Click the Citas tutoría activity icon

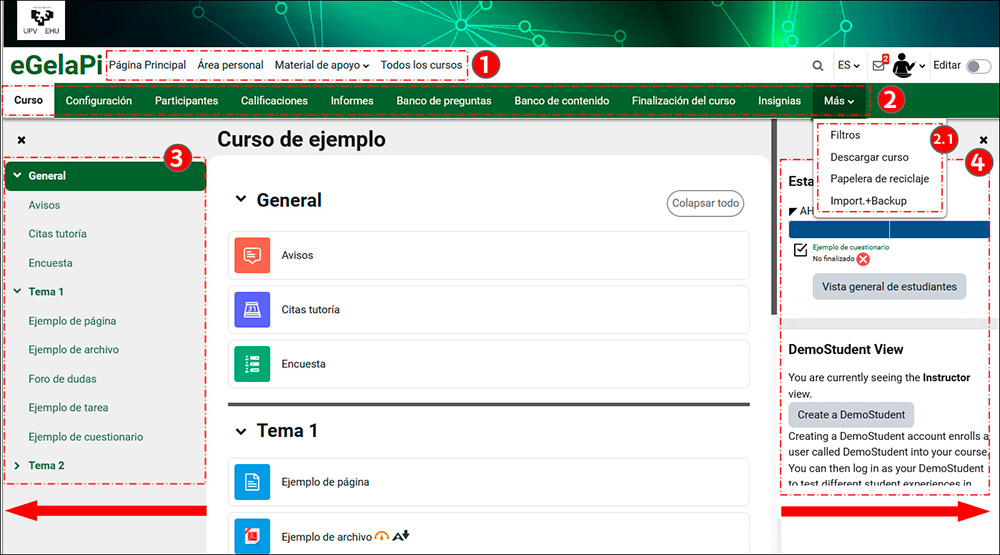251,310
